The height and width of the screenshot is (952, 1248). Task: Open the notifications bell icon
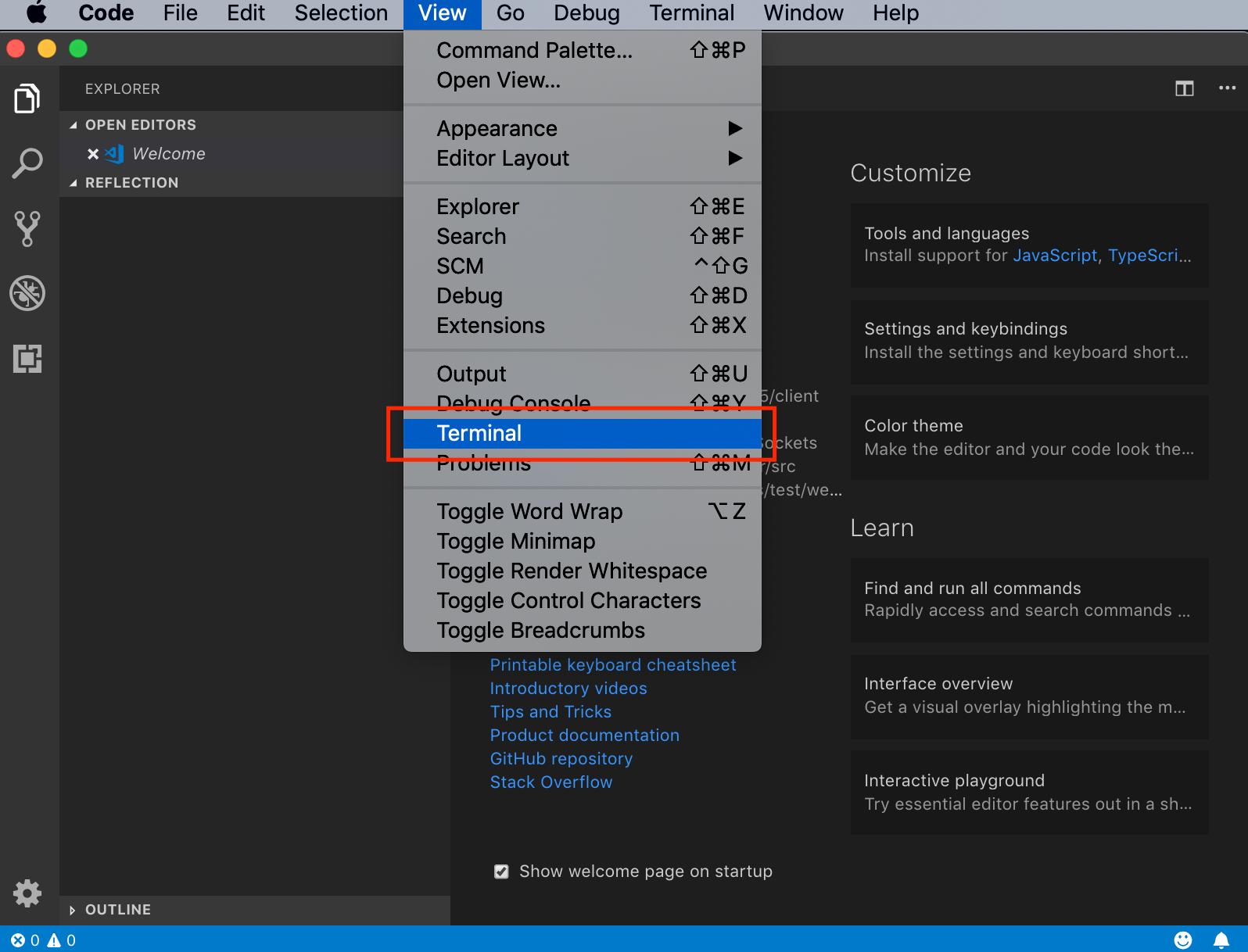1221,939
